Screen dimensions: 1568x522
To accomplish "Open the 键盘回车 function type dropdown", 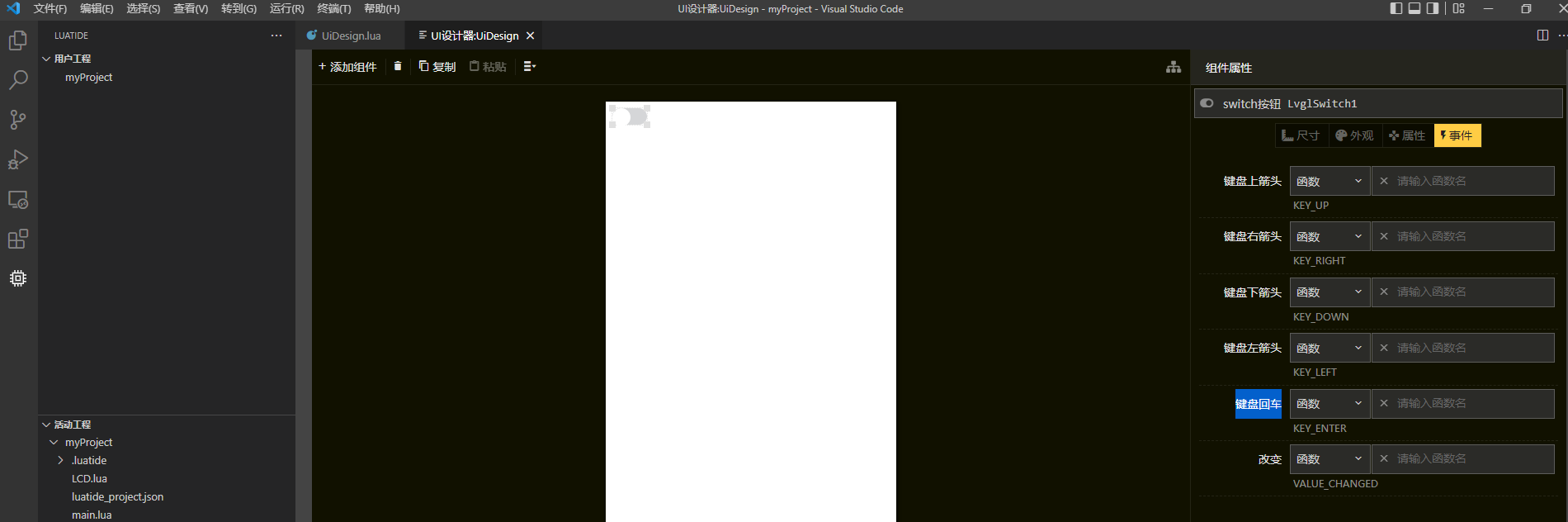I will 1329,403.
